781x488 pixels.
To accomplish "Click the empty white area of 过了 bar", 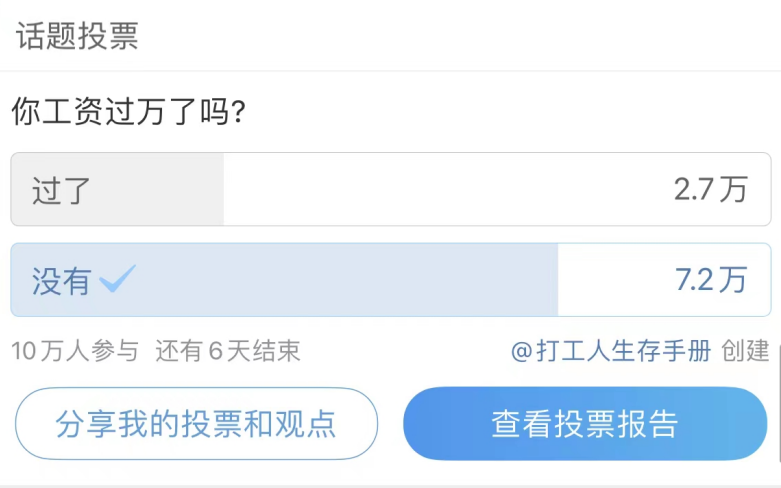I will coord(448,189).
